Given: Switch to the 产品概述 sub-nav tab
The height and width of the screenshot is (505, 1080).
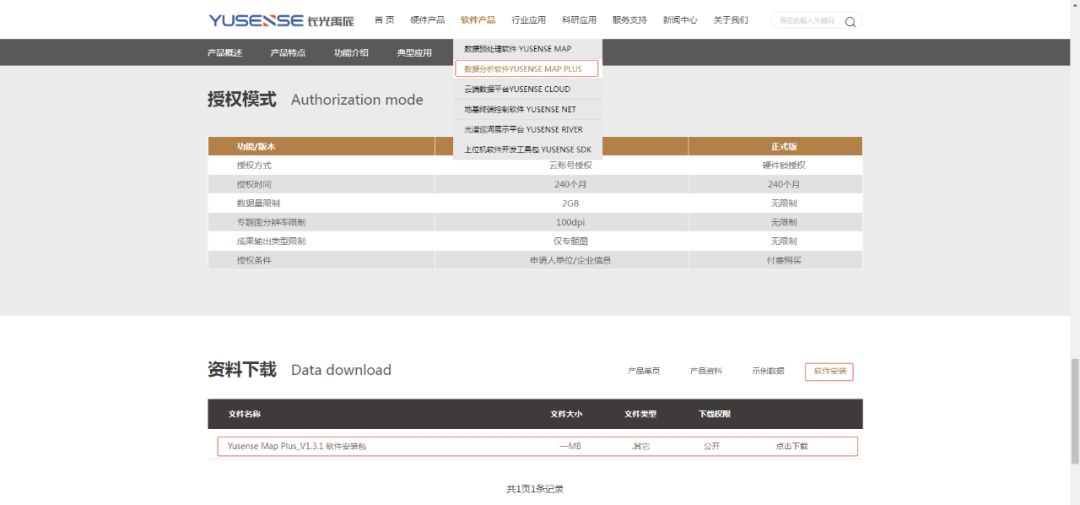Looking at the screenshot, I should 224,53.
